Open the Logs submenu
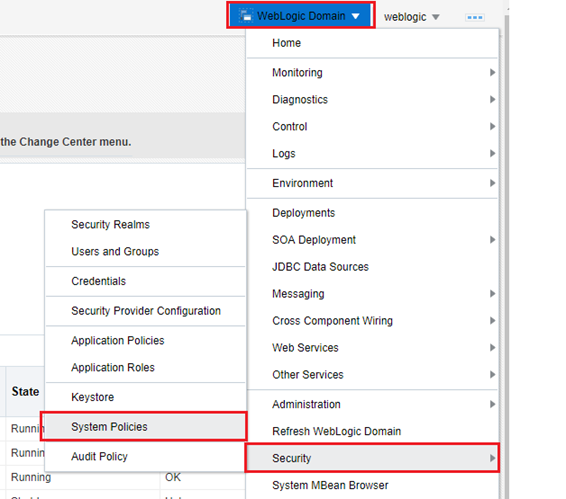The height and width of the screenshot is (499, 566). point(373,153)
